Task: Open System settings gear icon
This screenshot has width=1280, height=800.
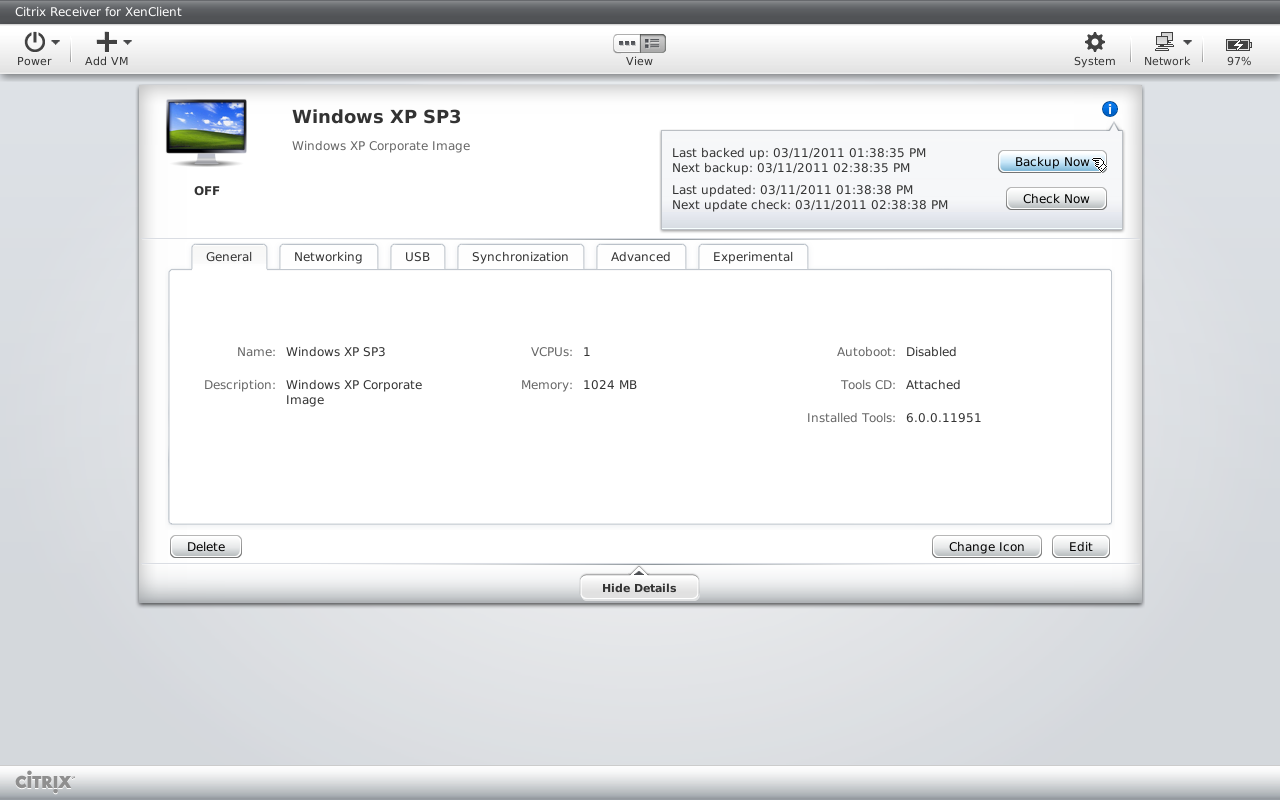Action: [1095, 42]
